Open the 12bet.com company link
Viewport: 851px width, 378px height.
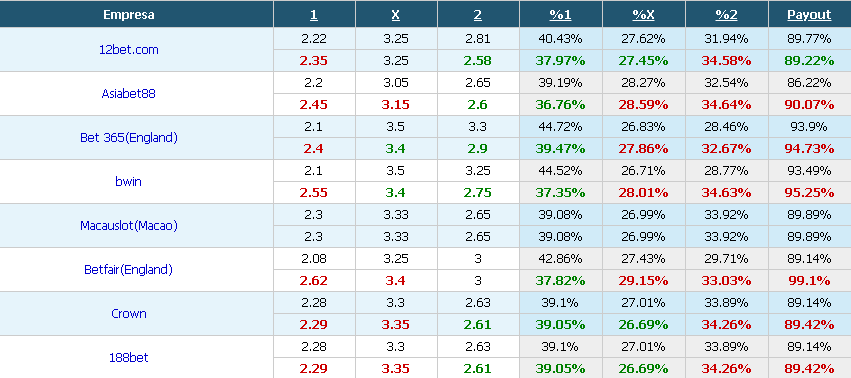(129, 49)
